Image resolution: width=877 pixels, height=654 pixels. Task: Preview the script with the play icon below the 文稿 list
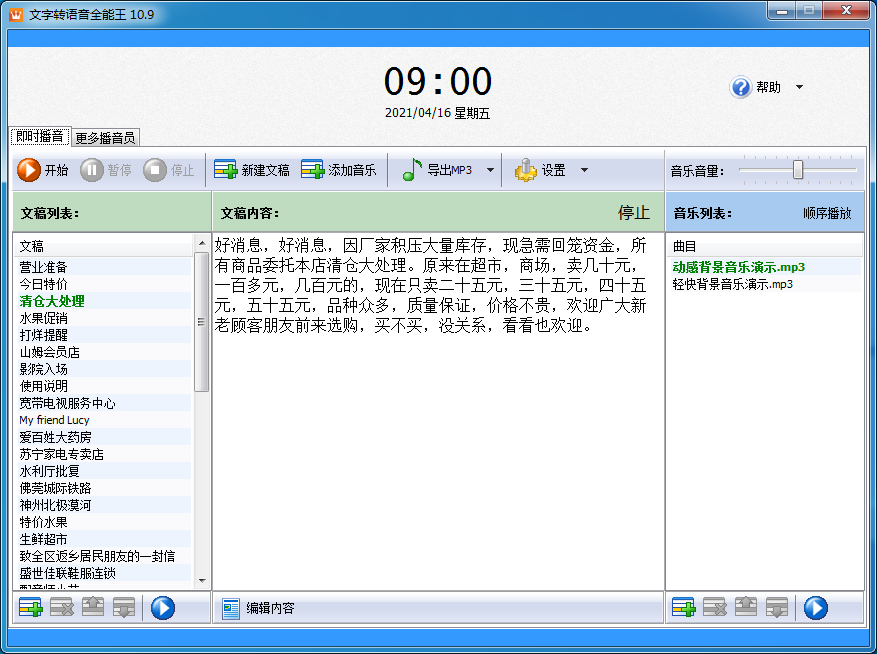(x=163, y=607)
